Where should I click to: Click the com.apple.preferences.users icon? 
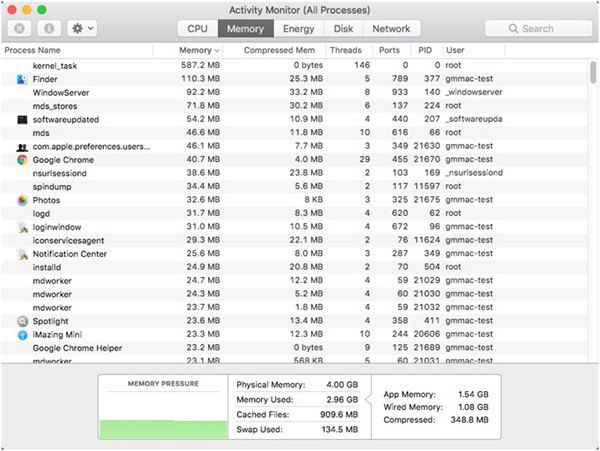22,147
